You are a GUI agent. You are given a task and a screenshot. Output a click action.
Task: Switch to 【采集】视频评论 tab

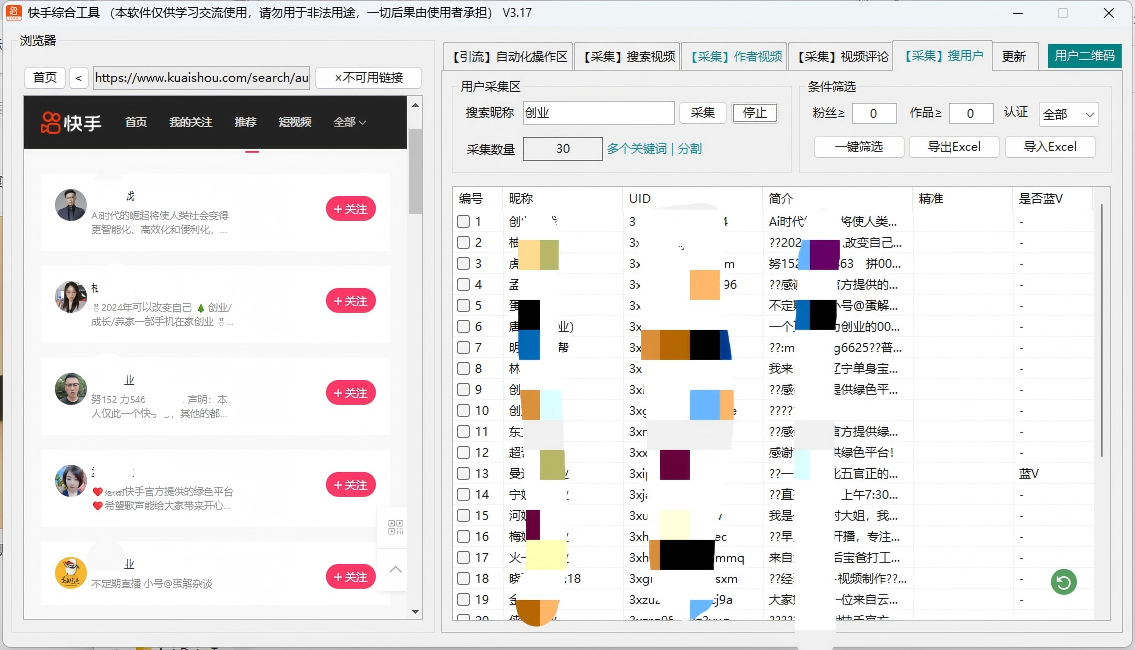[x=842, y=56]
